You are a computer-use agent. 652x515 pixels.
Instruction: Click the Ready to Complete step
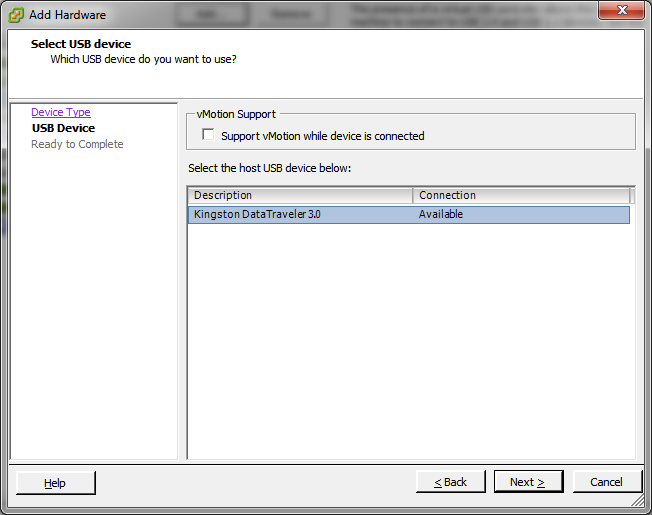click(x=77, y=144)
